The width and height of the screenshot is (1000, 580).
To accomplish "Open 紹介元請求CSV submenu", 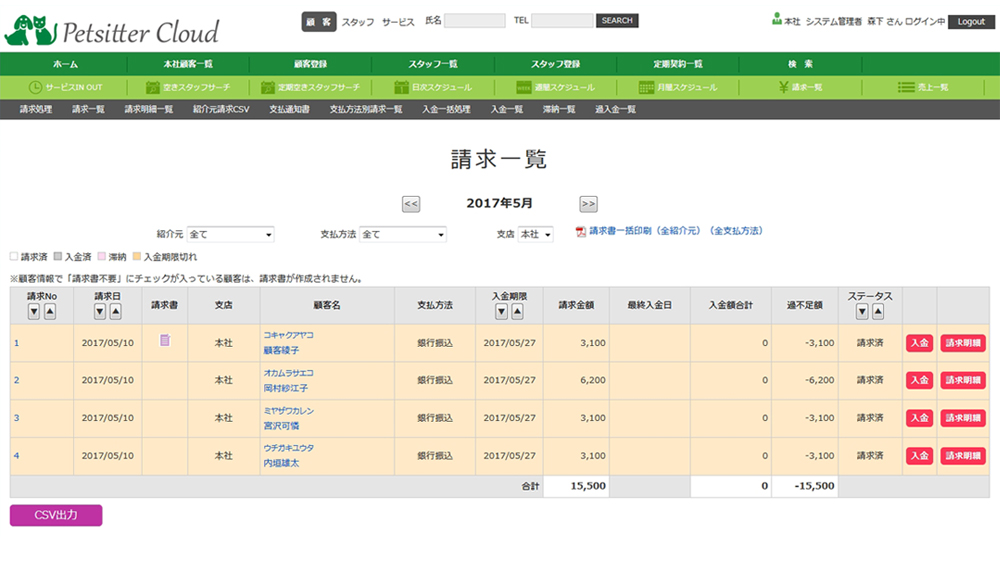I will tap(221, 109).
